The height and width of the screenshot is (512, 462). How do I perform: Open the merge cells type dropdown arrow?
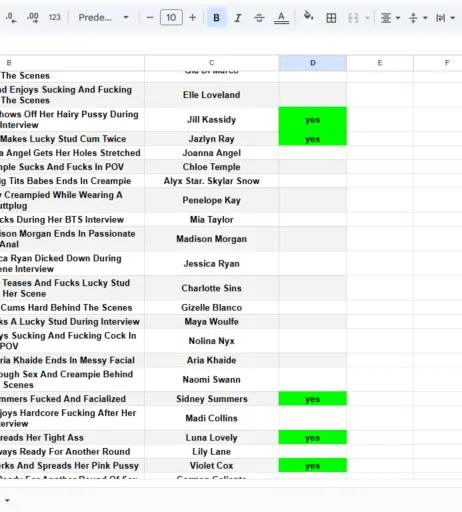(367, 18)
